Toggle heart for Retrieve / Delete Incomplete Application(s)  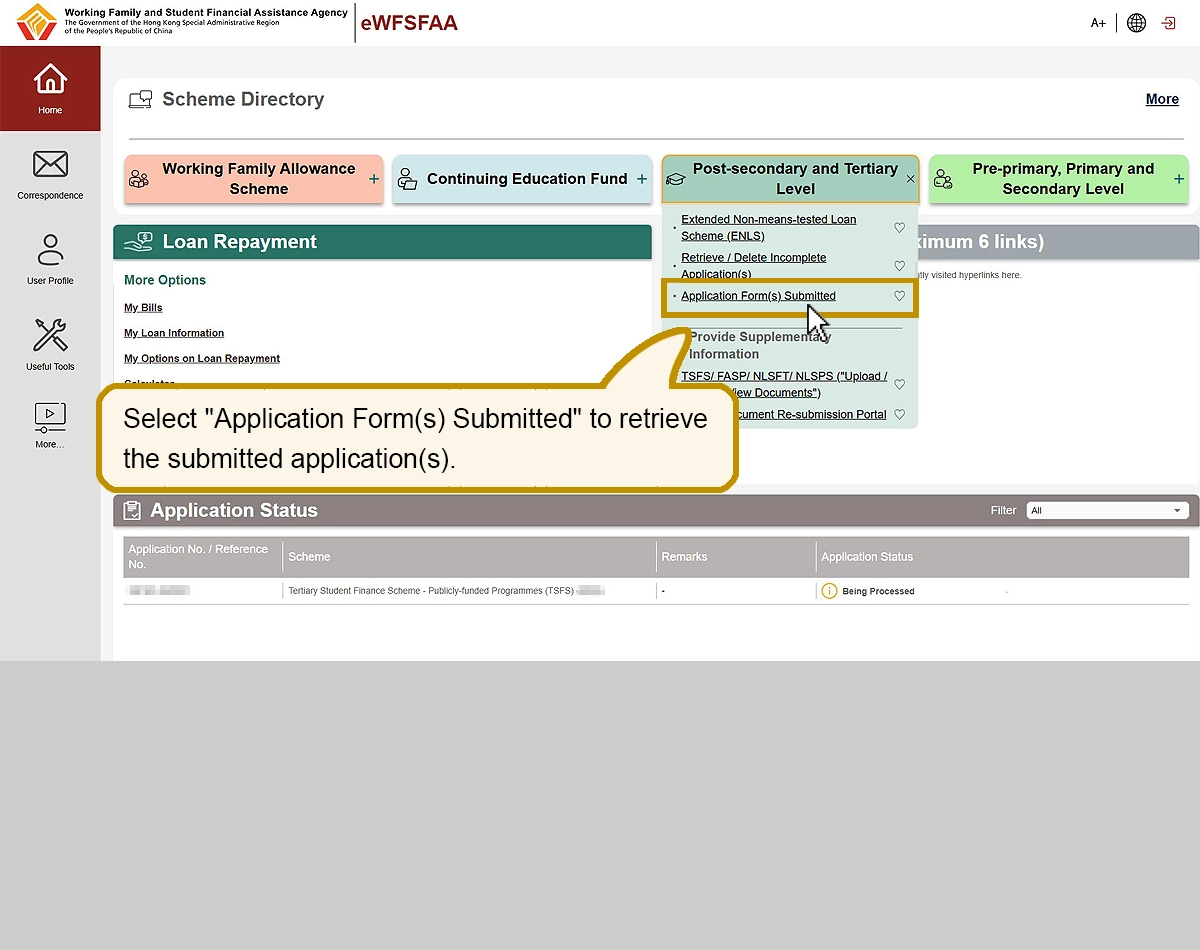click(899, 266)
